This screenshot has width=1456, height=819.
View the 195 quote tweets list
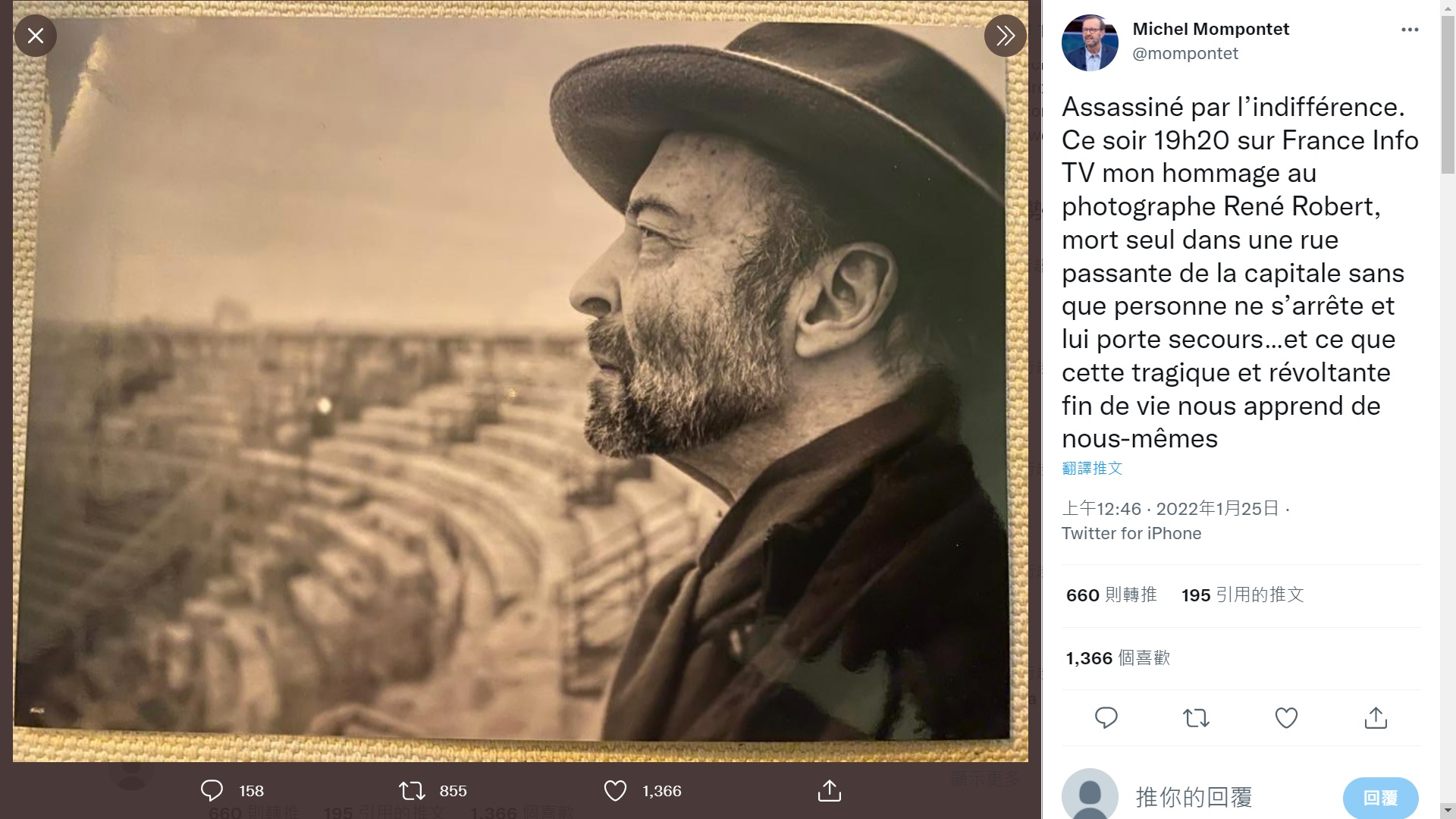point(1242,595)
